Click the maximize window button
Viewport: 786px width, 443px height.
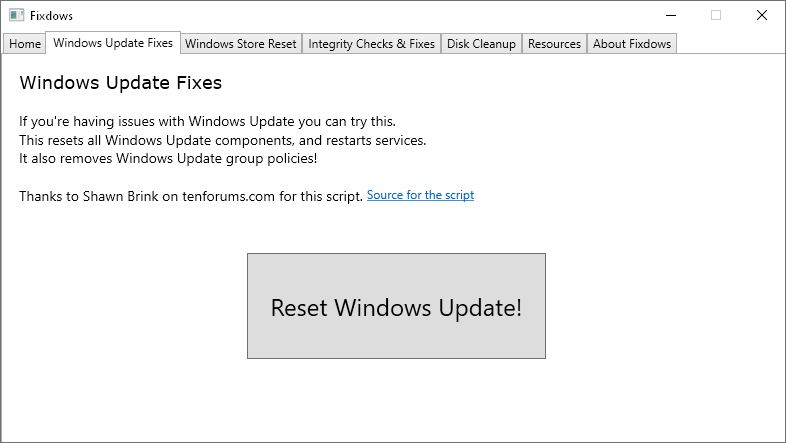(x=716, y=15)
